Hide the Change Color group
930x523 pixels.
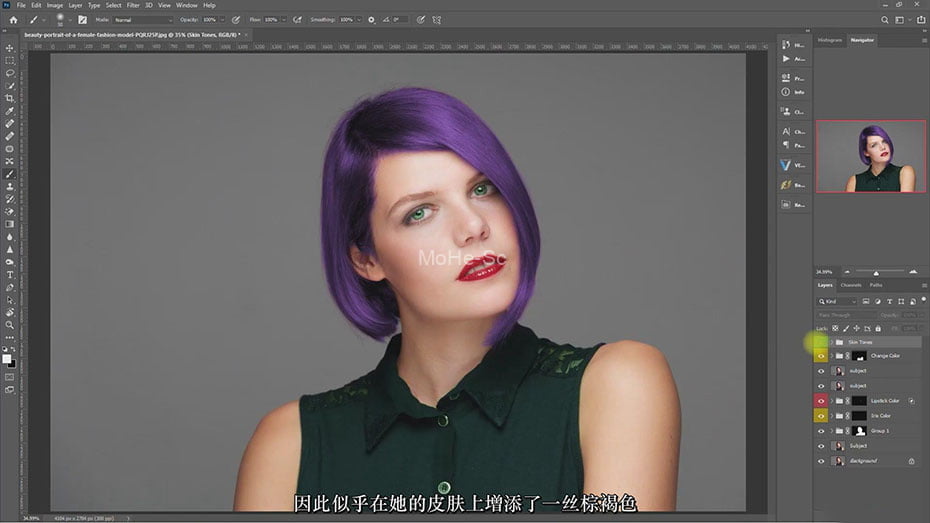[821, 356]
